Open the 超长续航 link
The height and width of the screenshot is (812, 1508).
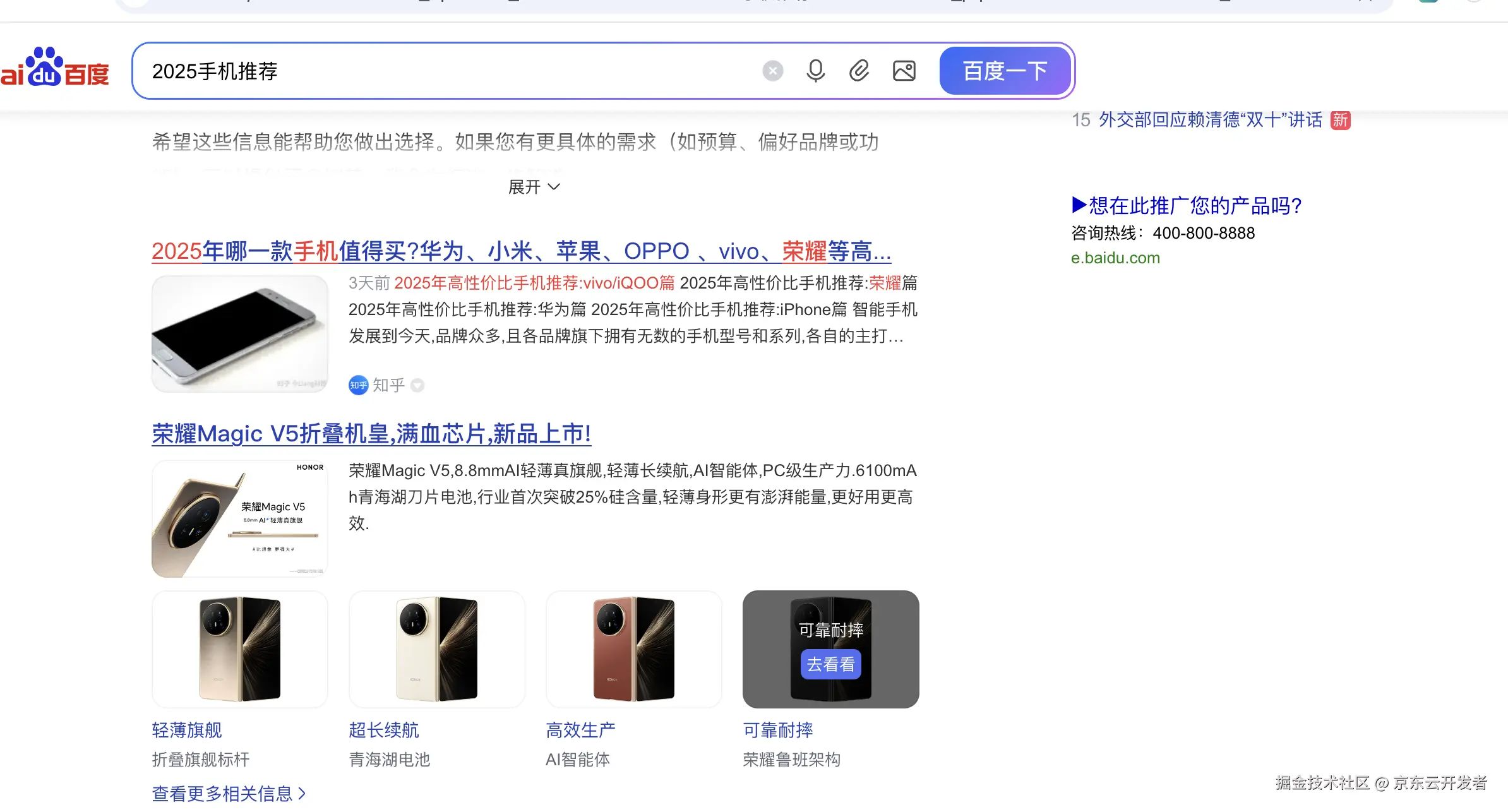(383, 730)
